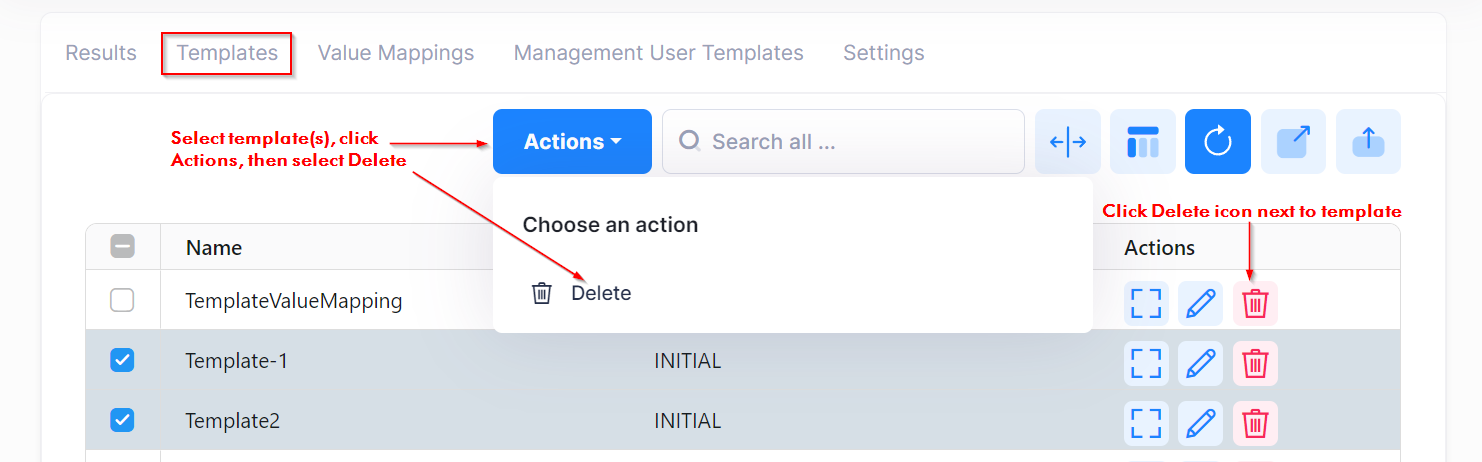Image resolution: width=1482 pixels, height=462 pixels.
Task: Switch to the Value Mappings tab
Action: (x=396, y=53)
